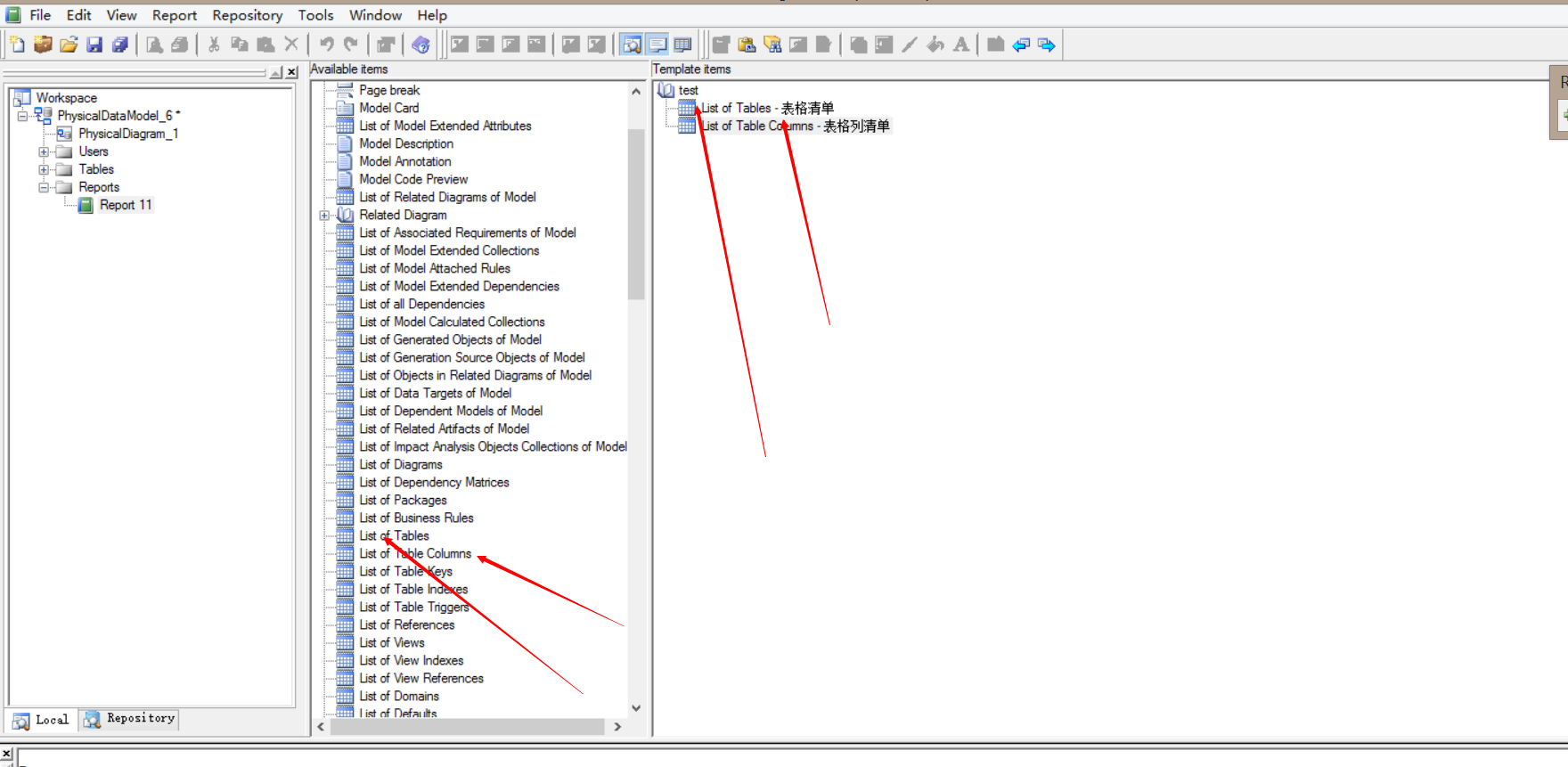This screenshot has width=1568, height=767.
Task: Select List of Tables in Available items
Action: coord(394,535)
